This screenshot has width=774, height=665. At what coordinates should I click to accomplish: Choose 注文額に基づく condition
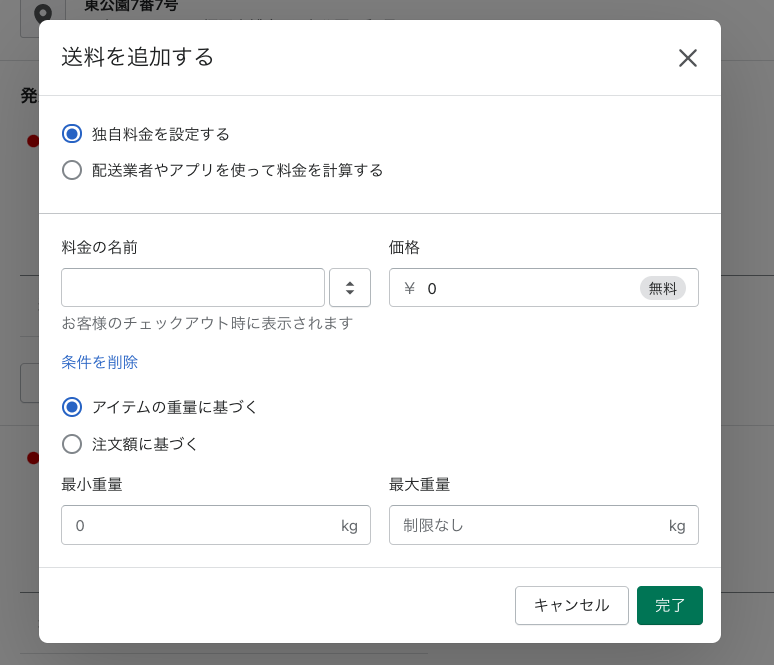72,444
